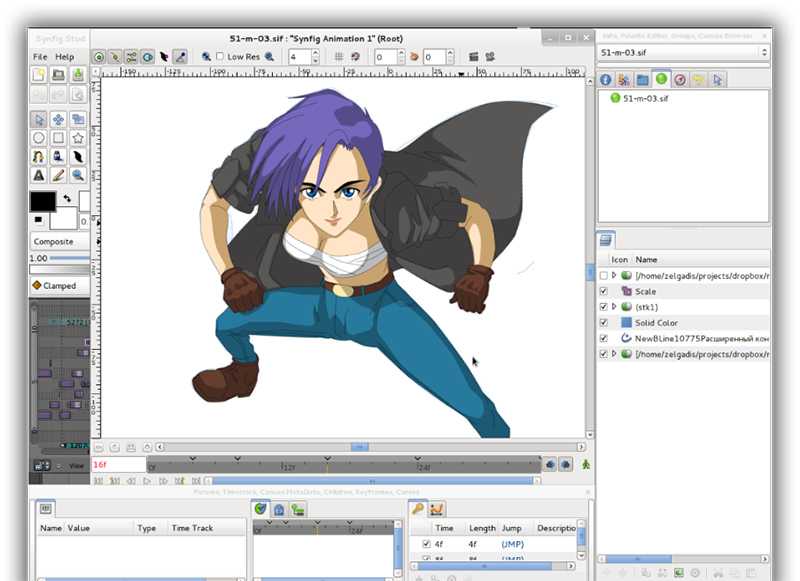800x581 pixels.
Task: Open the Canvas Browser green ball tab
Action: [661, 79]
